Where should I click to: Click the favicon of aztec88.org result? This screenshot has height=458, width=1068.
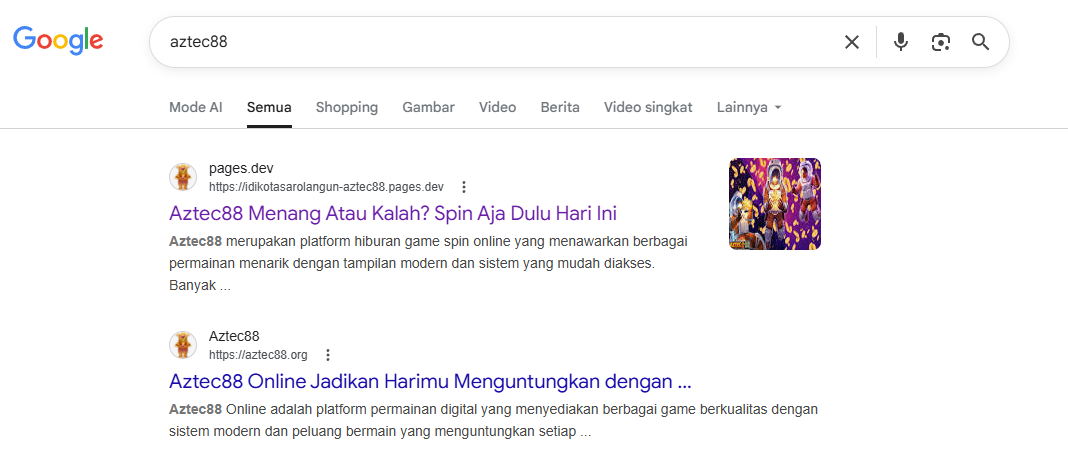tap(183, 345)
